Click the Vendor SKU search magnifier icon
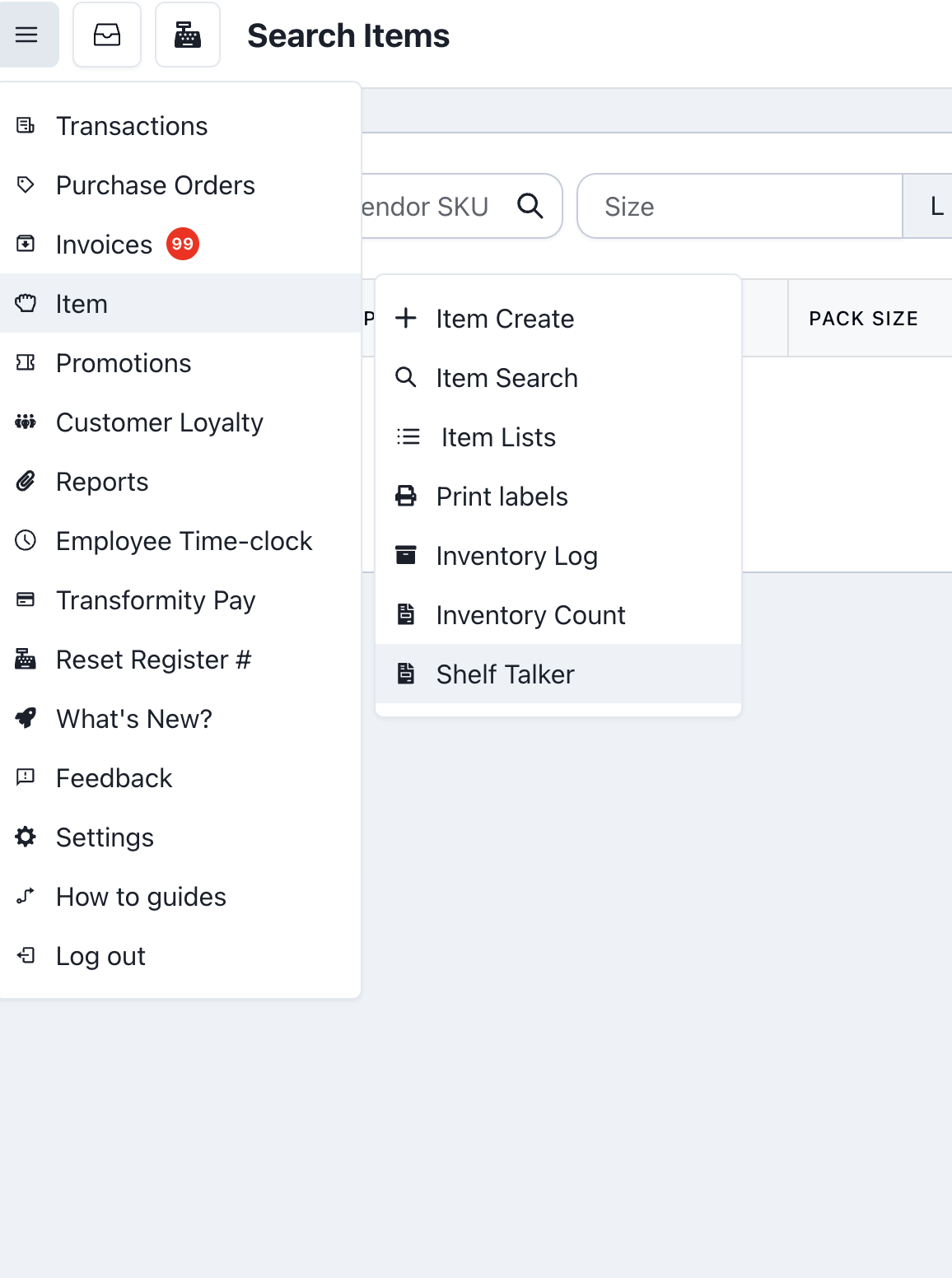Image resolution: width=952 pixels, height=1278 pixels. 530,206
